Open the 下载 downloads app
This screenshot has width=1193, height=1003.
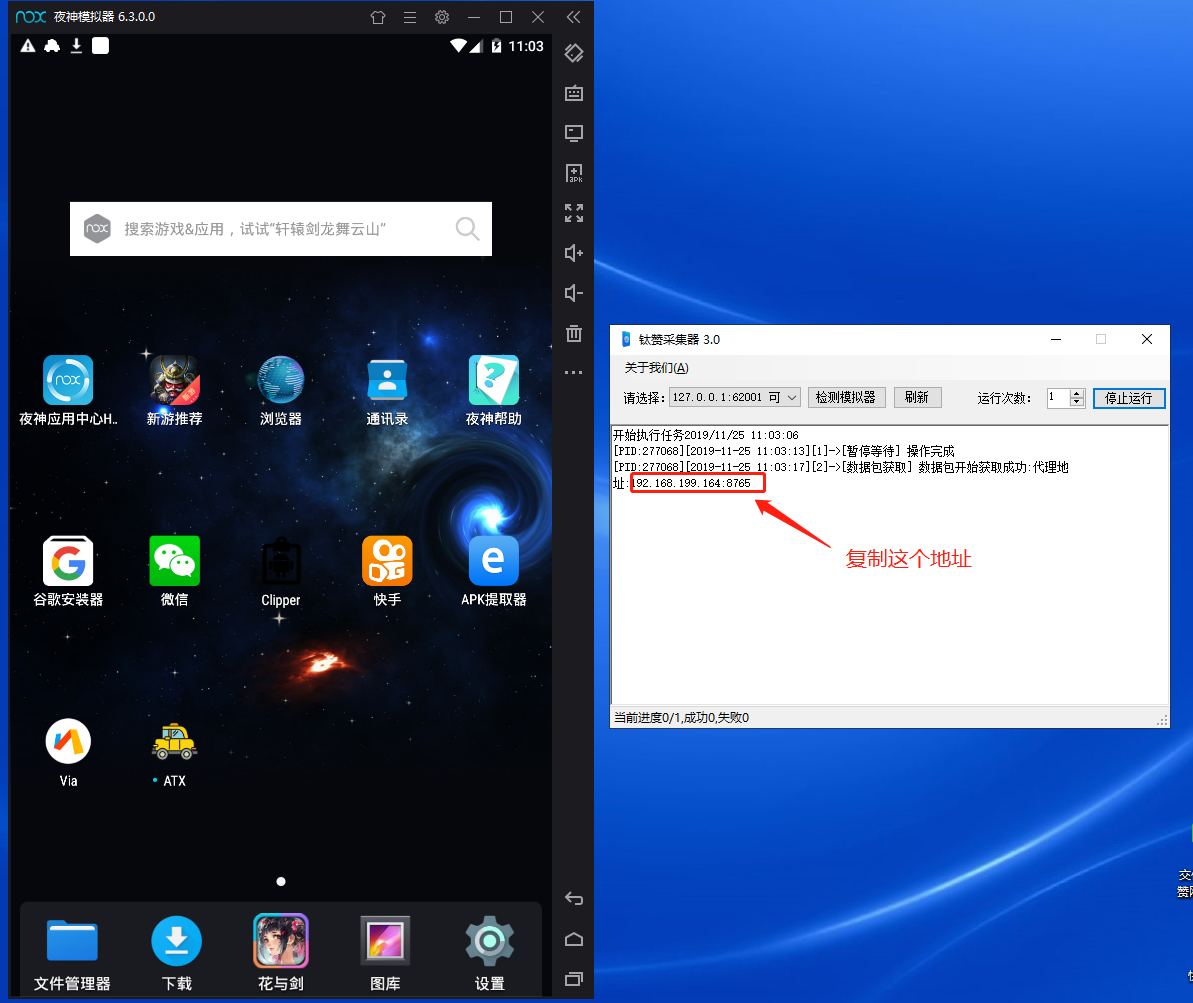pos(177,941)
